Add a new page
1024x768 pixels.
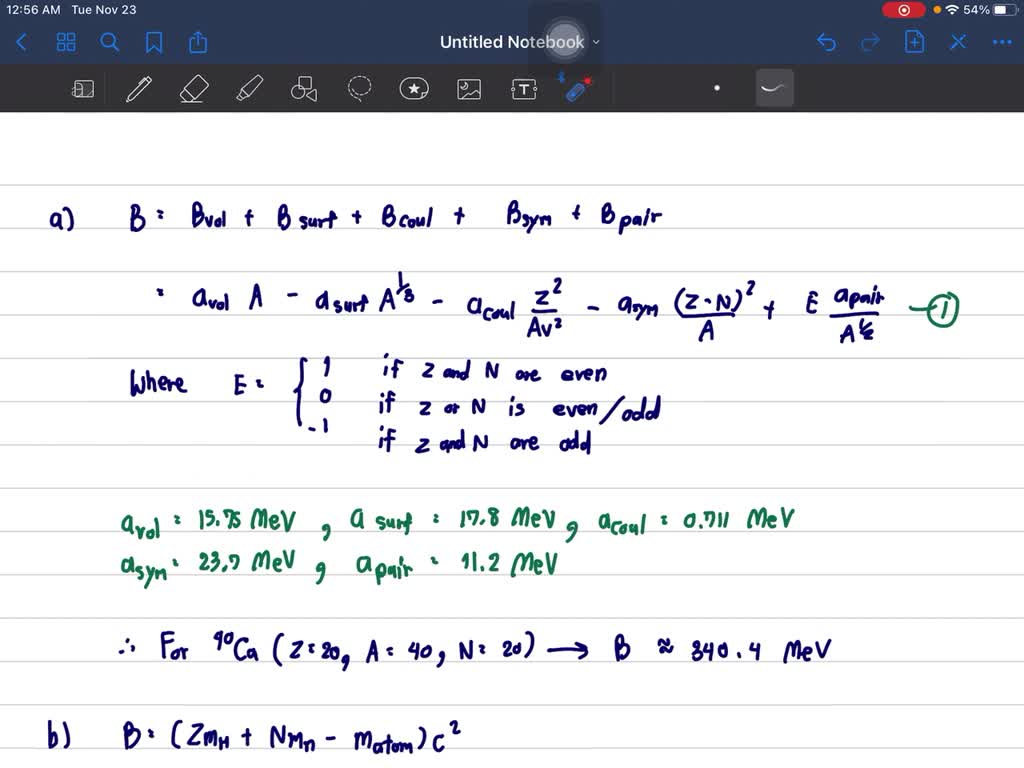click(913, 42)
